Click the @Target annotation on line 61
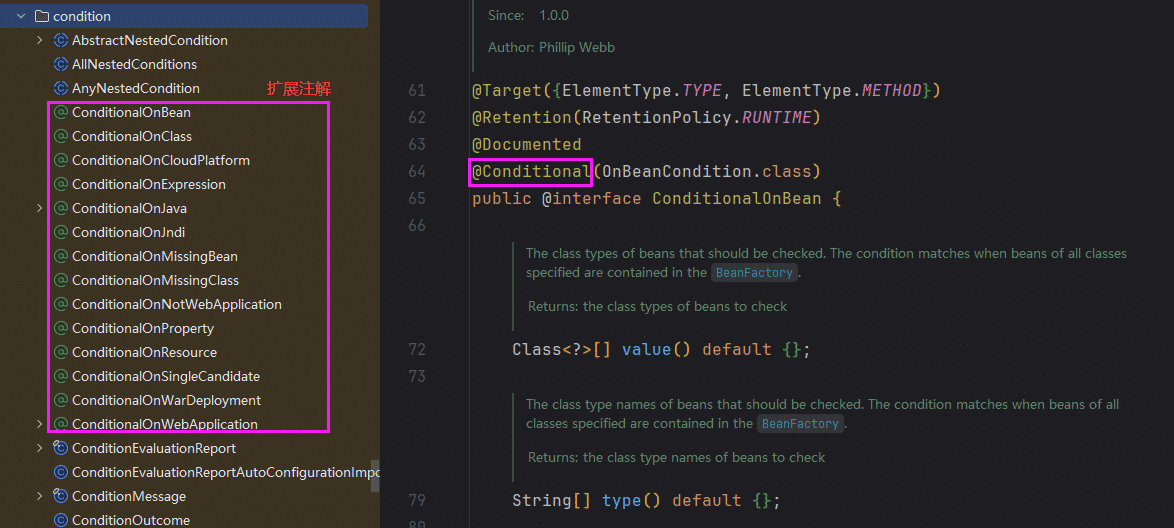 coord(507,91)
